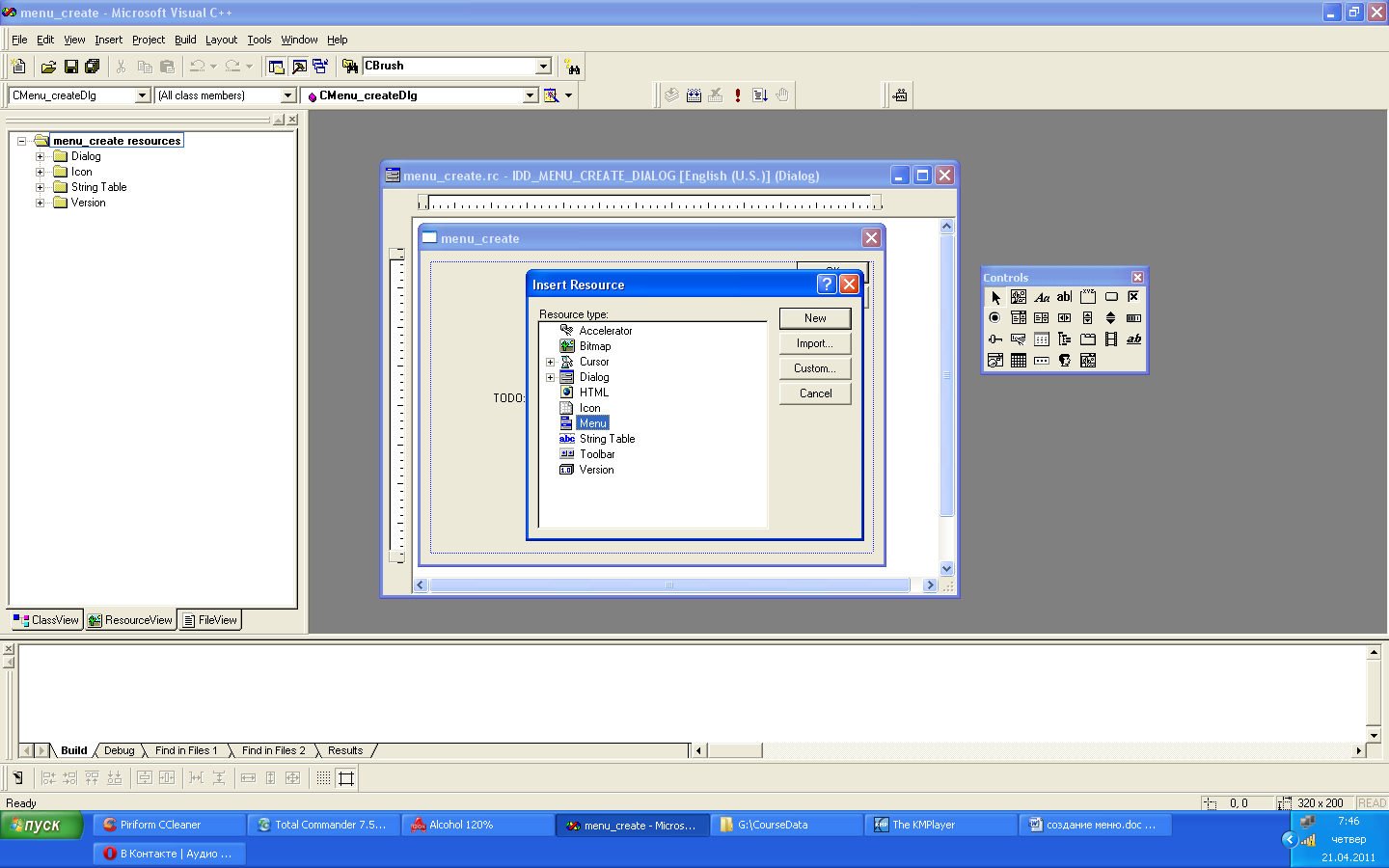The width and height of the screenshot is (1389, 868).
Task: Switch to Total Commander taskbar button
Action: click(x=323, y=825)
